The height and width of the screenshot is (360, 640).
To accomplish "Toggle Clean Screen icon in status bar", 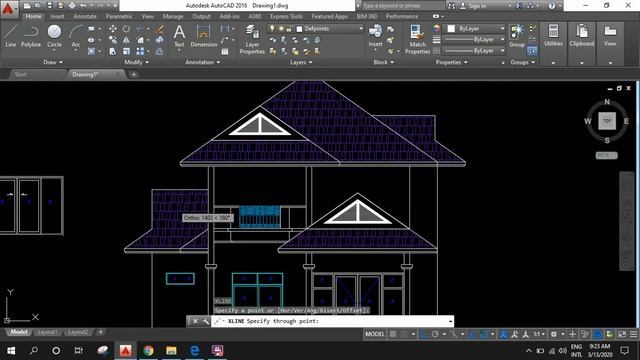I will point(622,334).
